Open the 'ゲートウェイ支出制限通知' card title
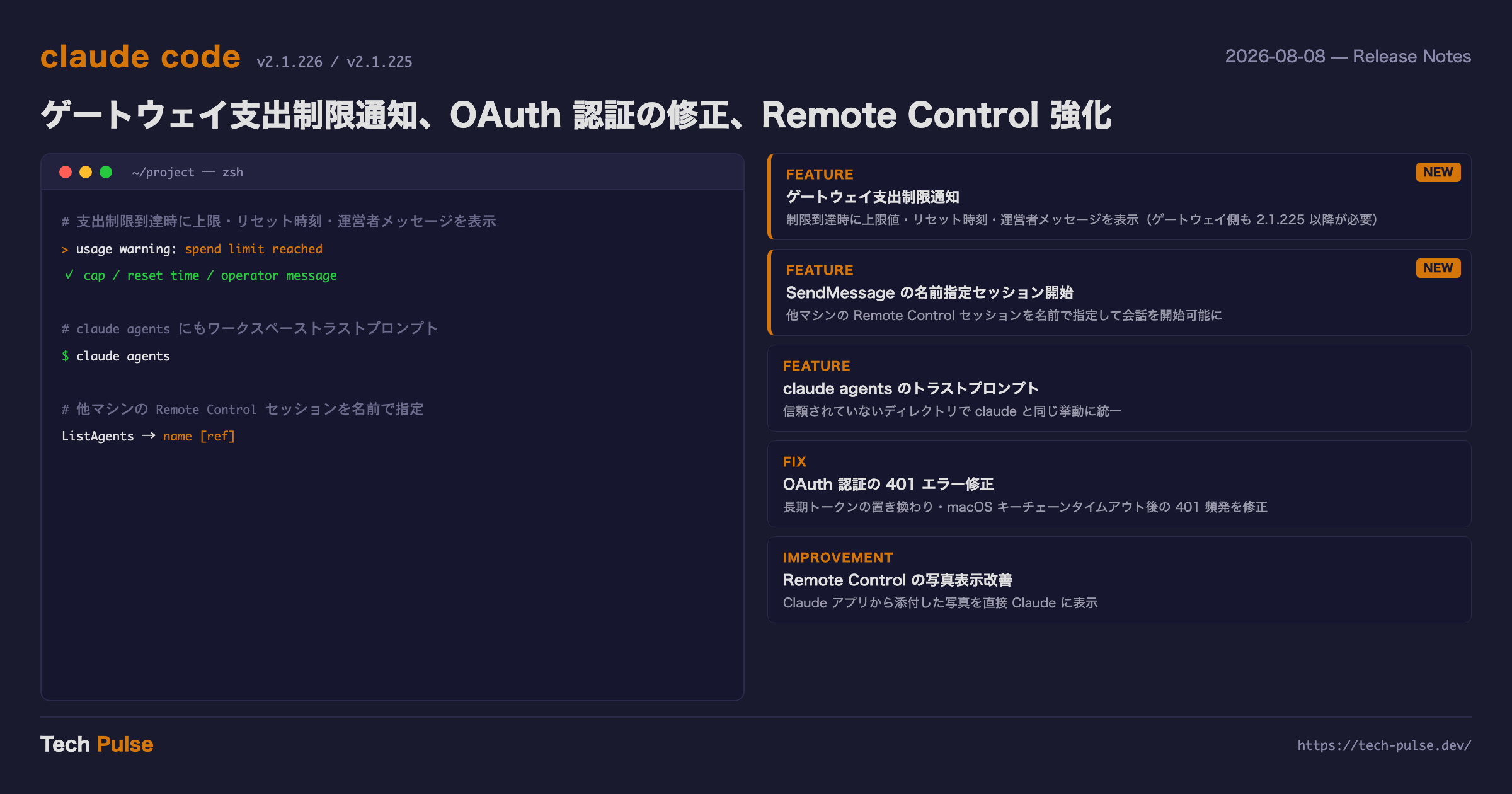This screenshot has width=1512, height=794. (x=873, y=197)
